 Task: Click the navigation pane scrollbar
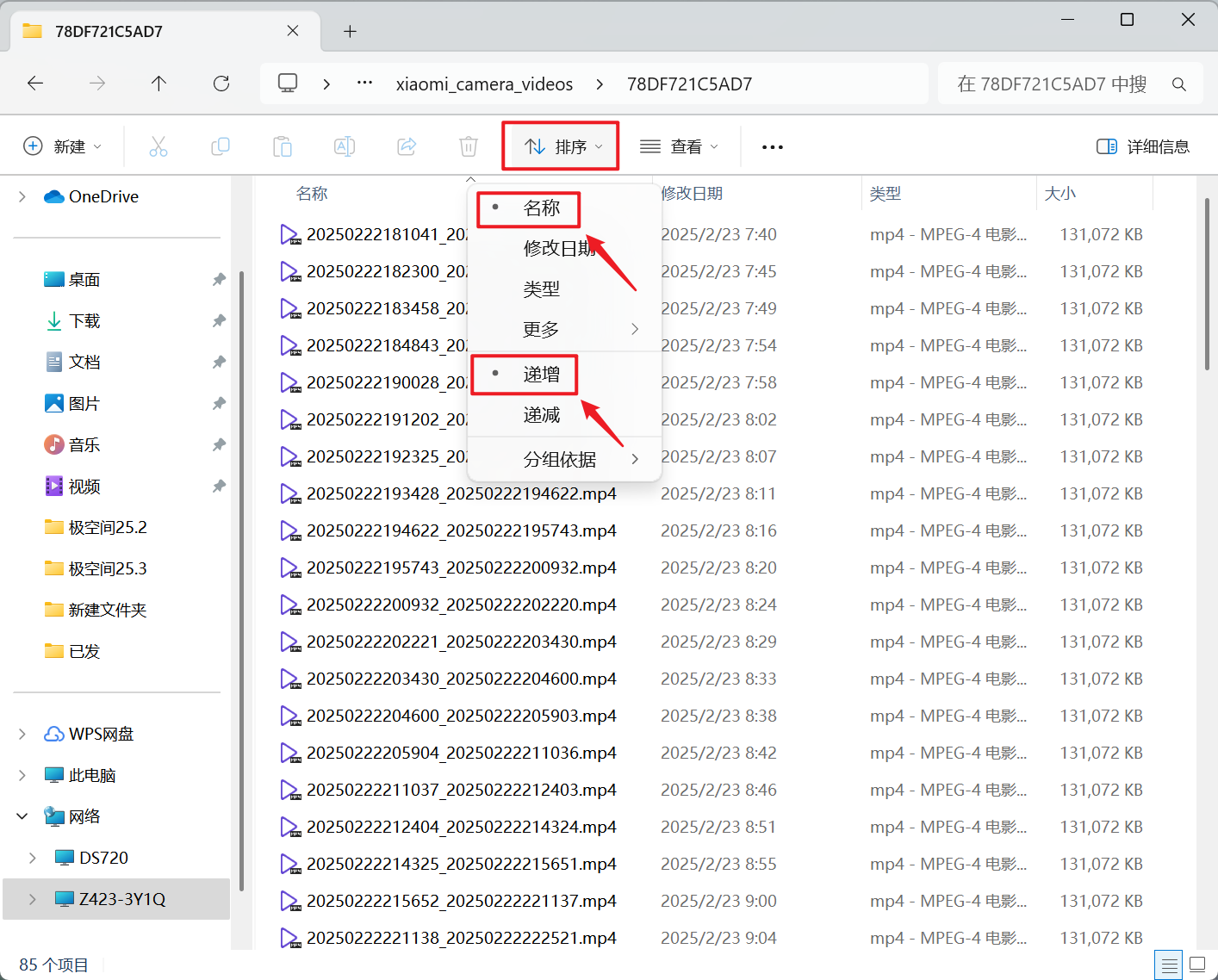pyautogui.click(x=241, y=581)
